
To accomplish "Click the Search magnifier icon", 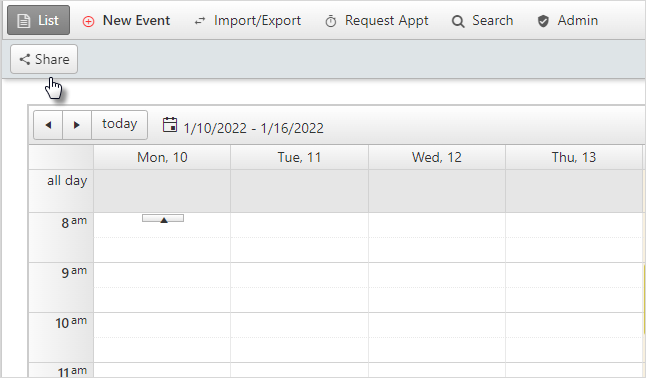I will coord(458,21).
